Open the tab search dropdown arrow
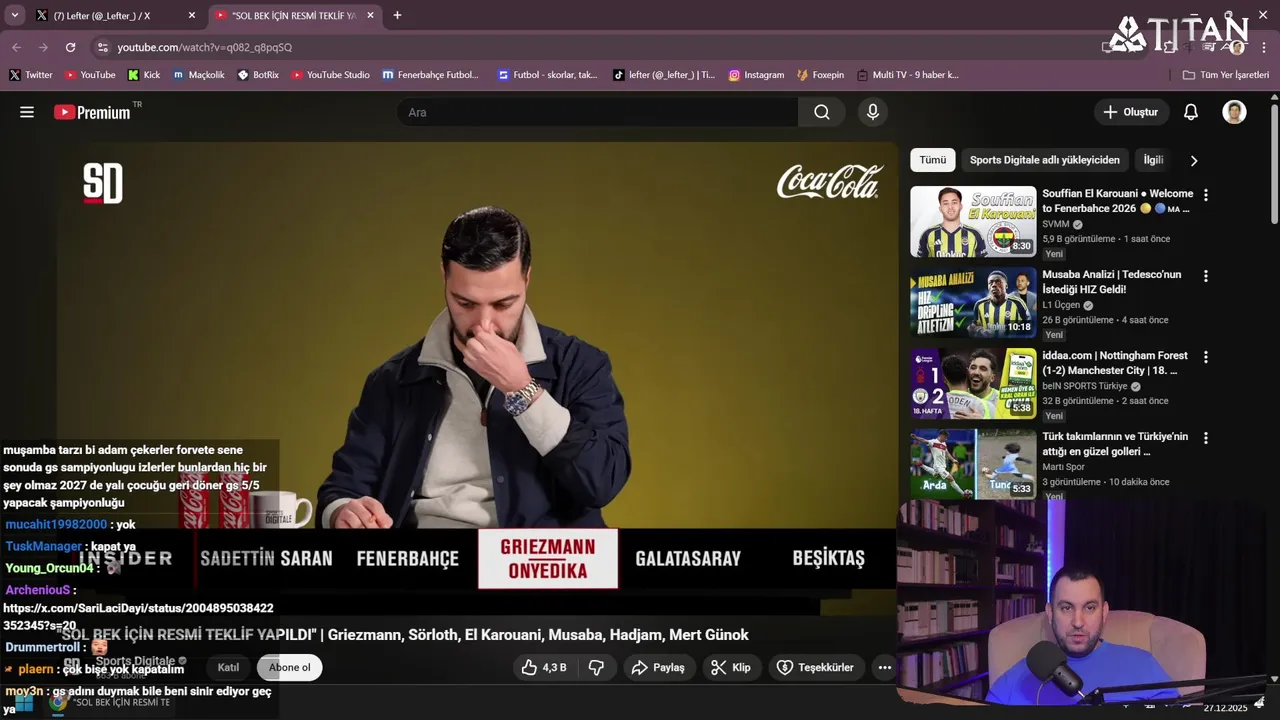 [x=15, y=15]
